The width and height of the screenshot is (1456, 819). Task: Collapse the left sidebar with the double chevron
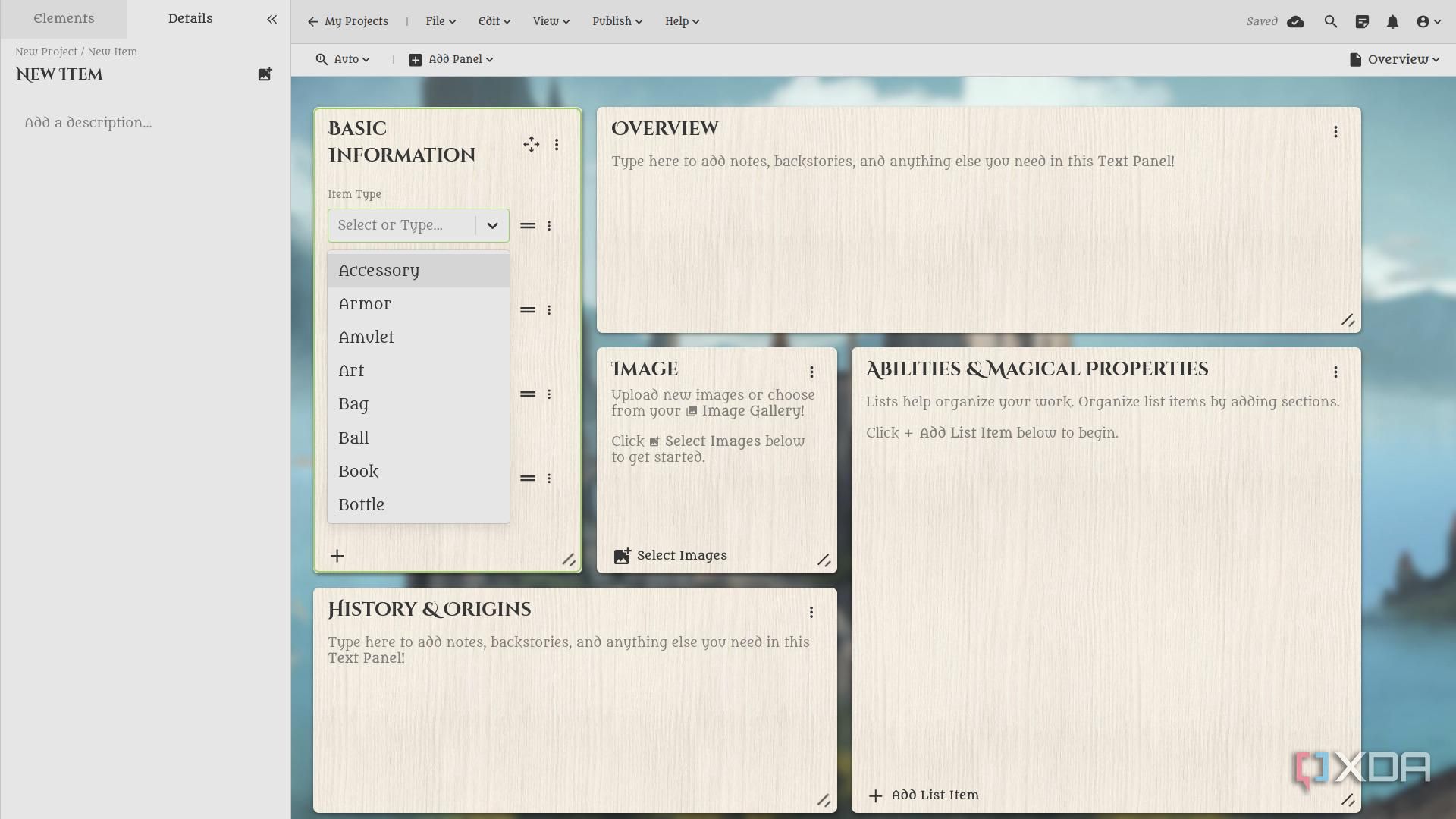pyautogui.click(x=271, y=20)
